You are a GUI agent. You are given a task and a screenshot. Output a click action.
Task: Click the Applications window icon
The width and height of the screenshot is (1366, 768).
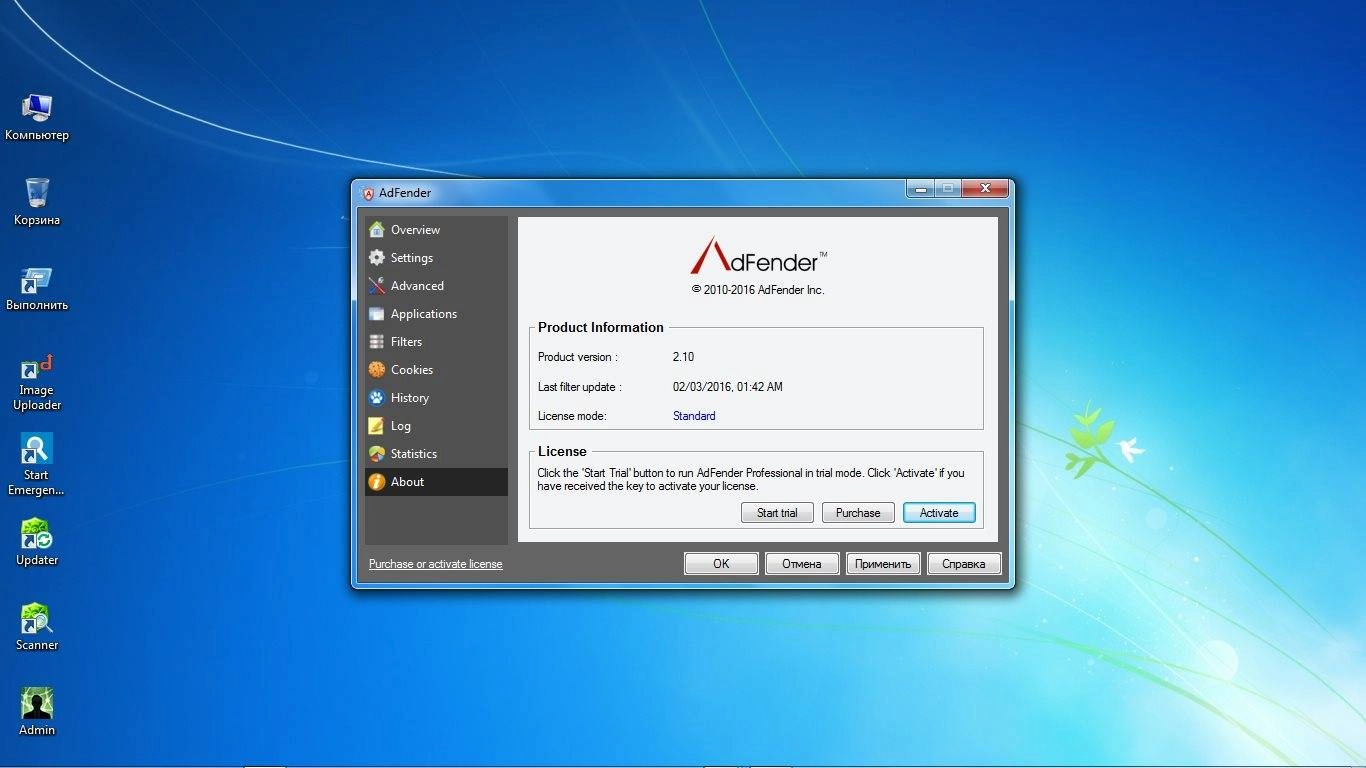point(376,313)
